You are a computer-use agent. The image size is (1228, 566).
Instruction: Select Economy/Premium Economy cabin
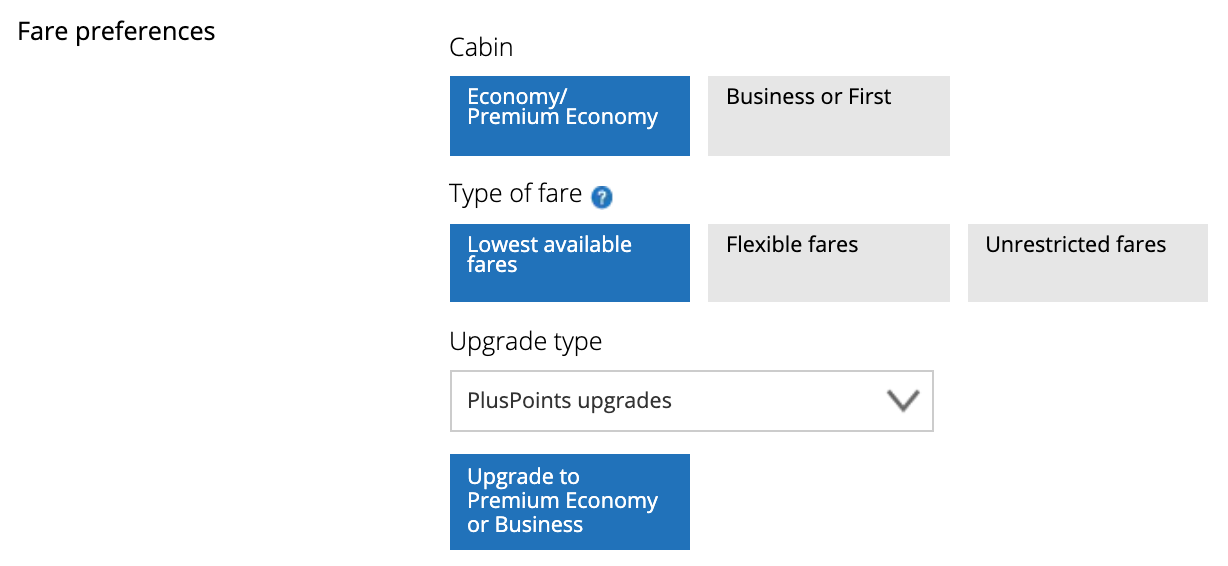(570, 116)
